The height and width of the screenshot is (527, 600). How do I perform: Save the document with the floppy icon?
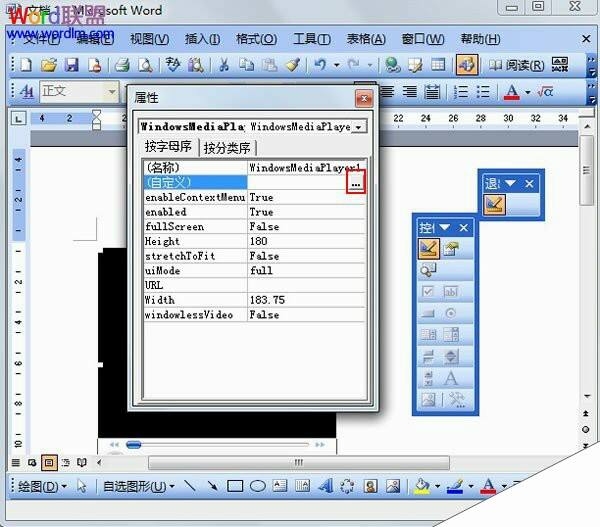click(72, 65)
